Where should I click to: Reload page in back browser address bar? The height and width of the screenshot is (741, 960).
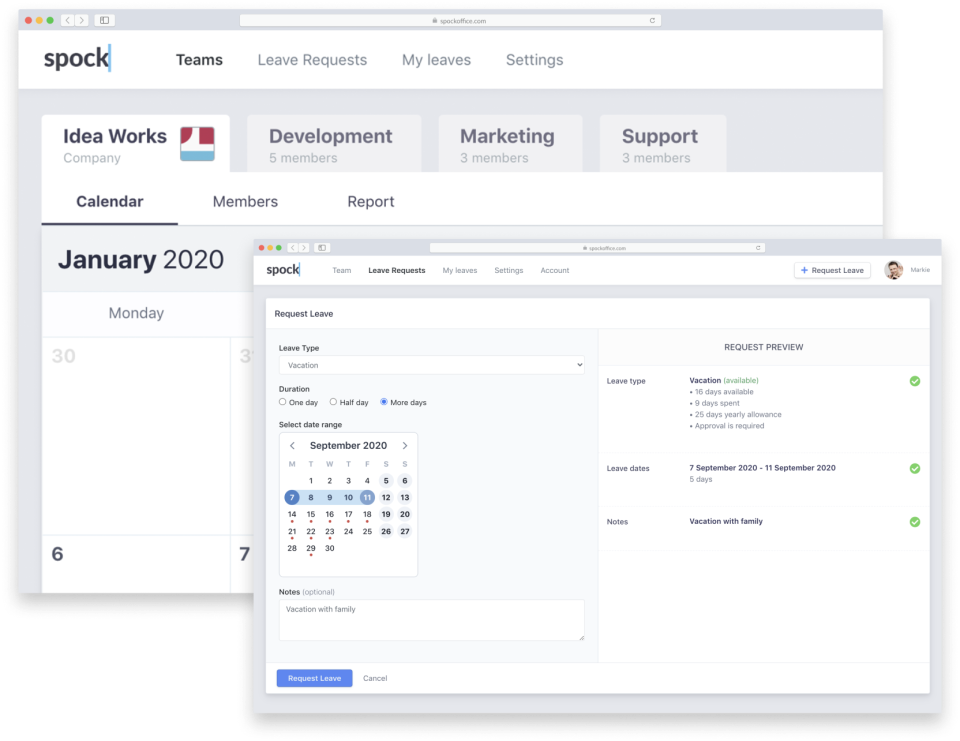[x=652, y=20]
